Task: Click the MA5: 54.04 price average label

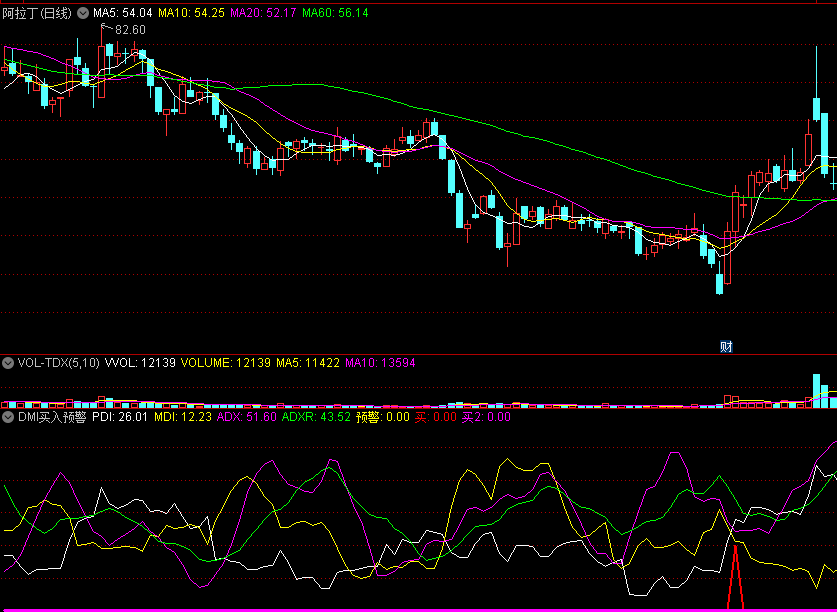Action: point(123,13)
